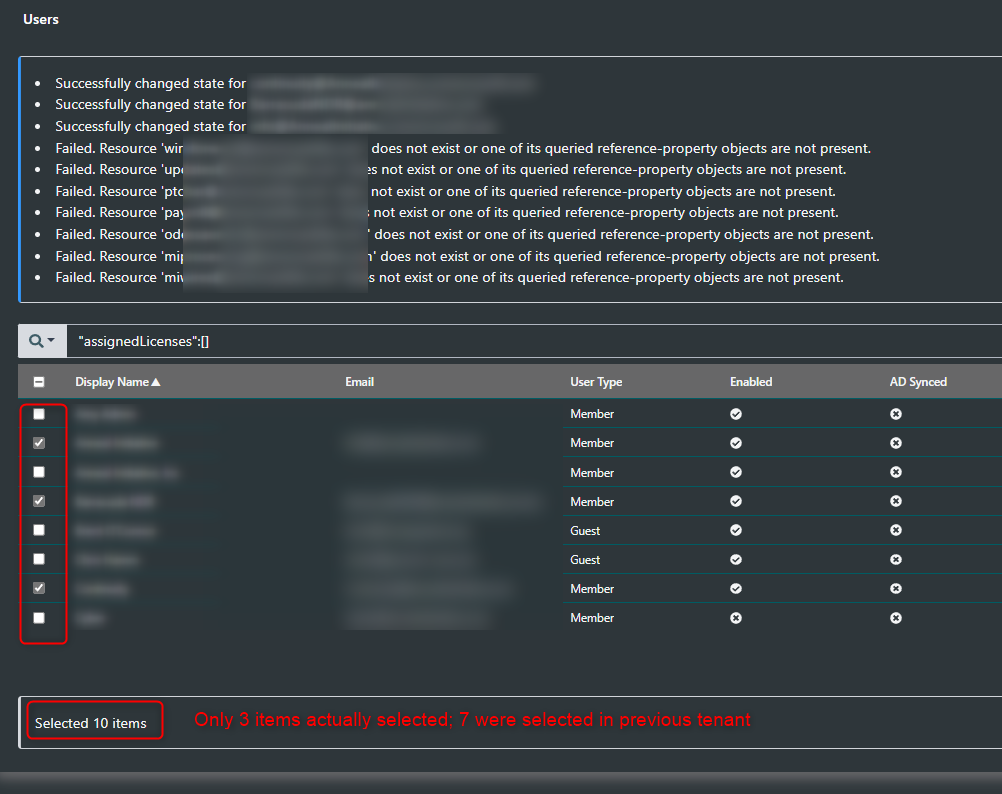
Task: Click the AD Synced icon on the second Guest row
Action: click(x=896, y=559)
